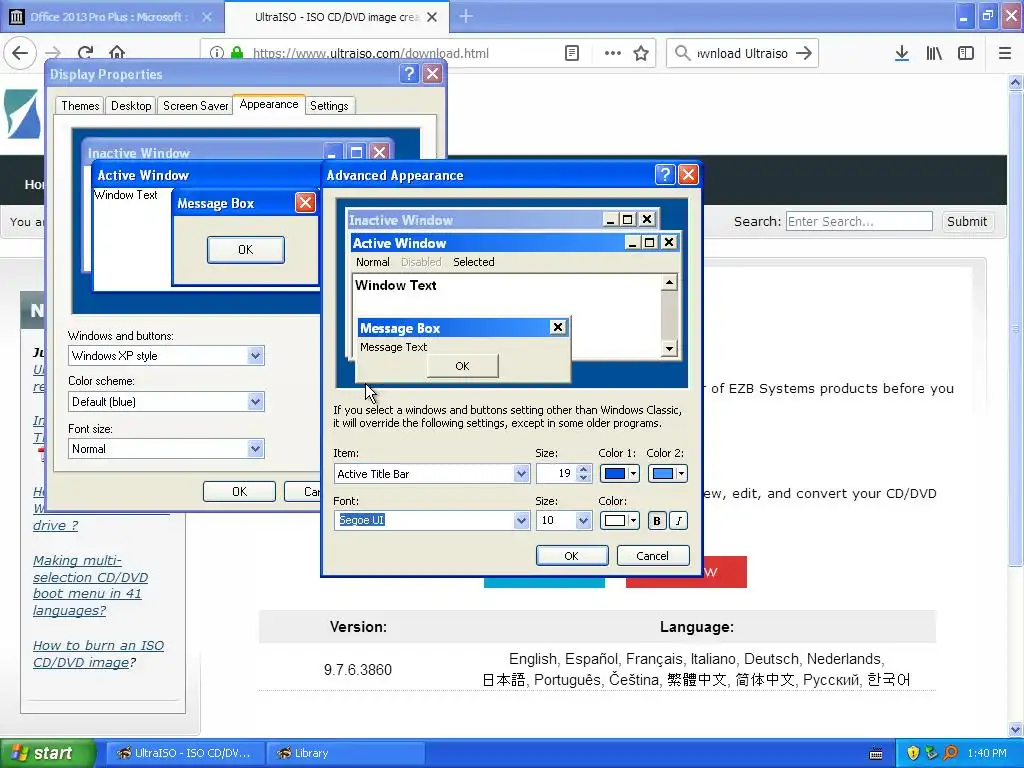
Task: Expand the Font size dropdown showing Normal
Action: [255, 449]
